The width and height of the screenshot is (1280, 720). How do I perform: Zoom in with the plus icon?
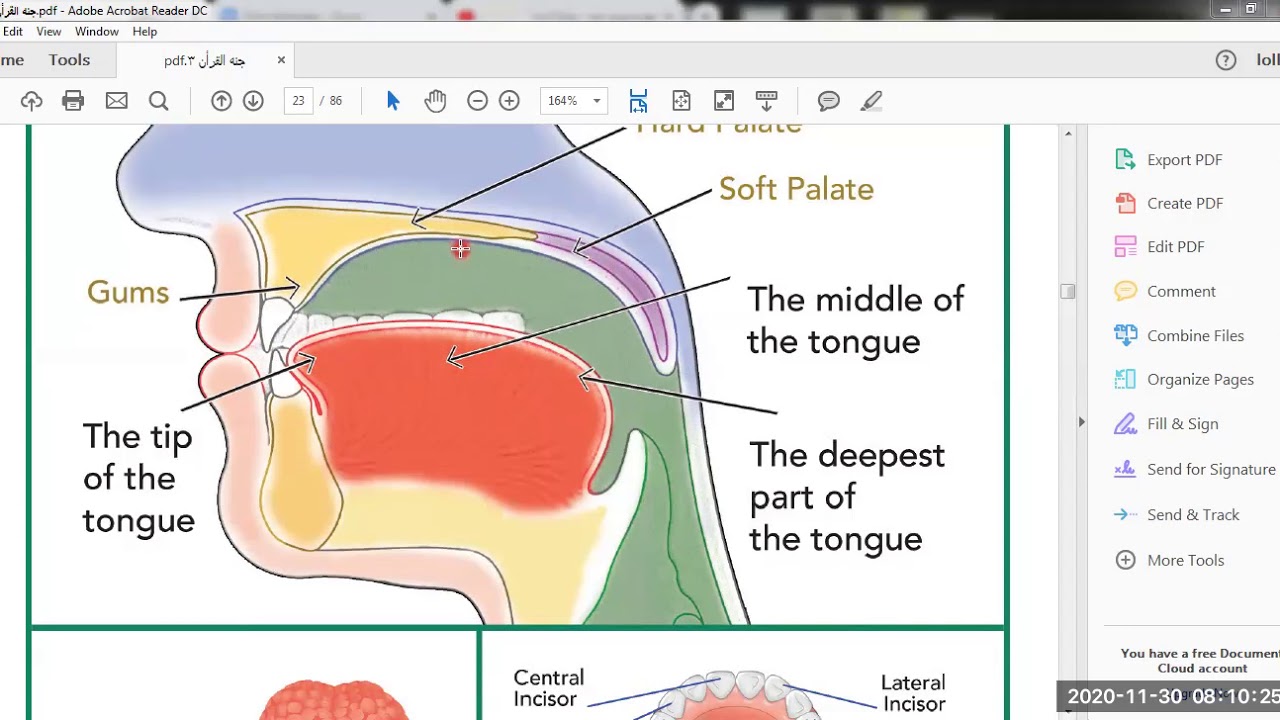[x=509, y=101]
